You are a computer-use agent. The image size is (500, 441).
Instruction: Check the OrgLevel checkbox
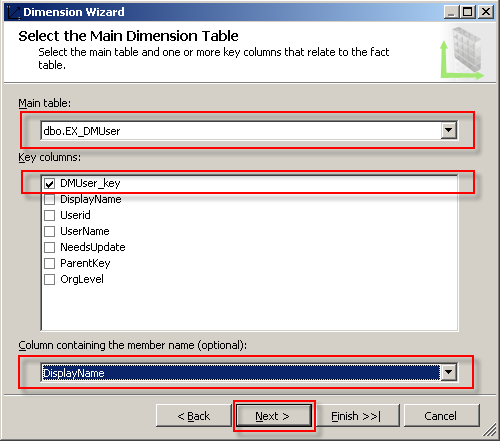[x=49, y=279]
